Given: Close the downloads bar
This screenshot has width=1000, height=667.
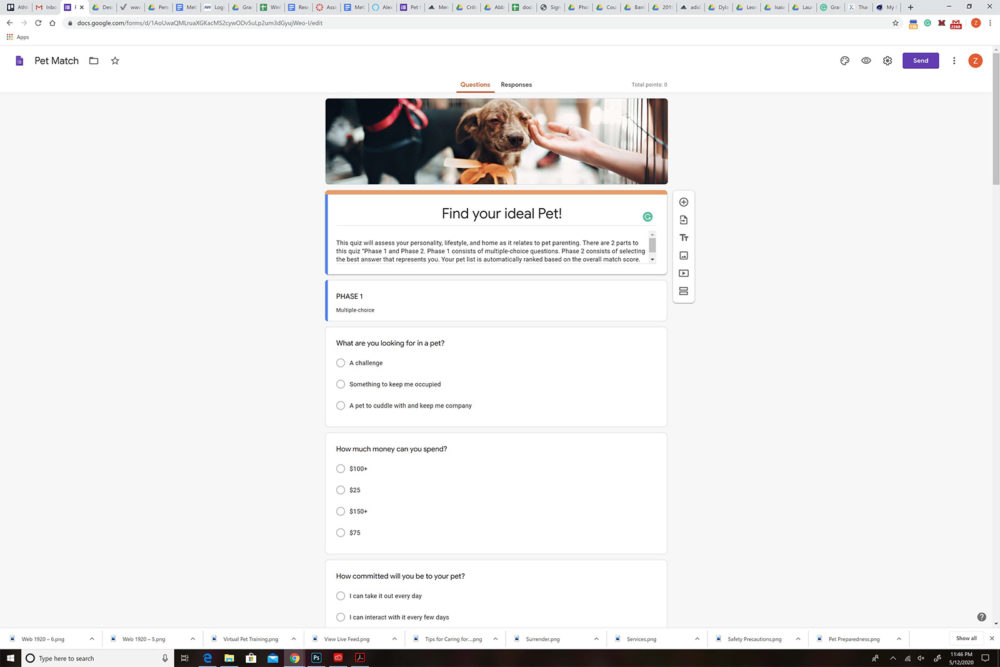Looking at the screenshot, I should 992,638.
